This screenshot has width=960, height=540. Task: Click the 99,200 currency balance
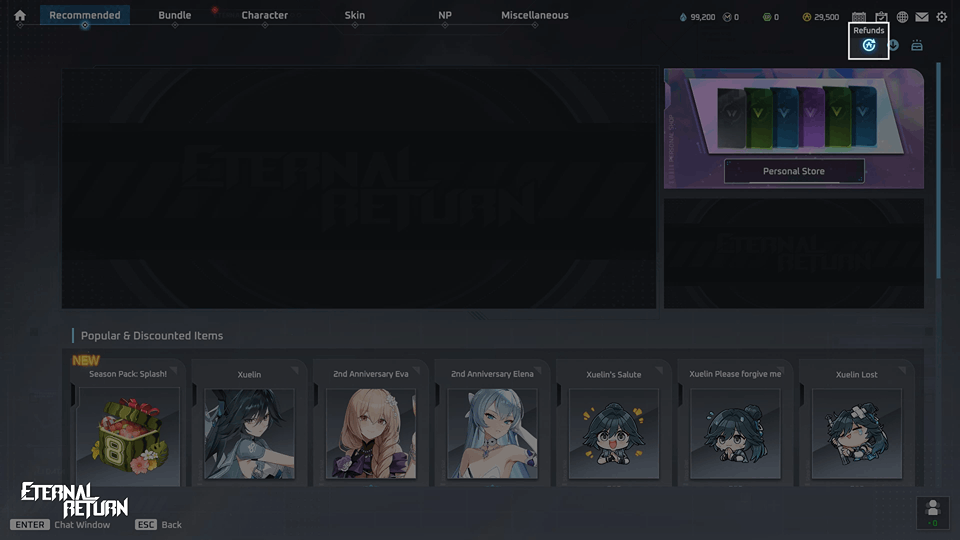pyautogui.click(x=703, y=17)
